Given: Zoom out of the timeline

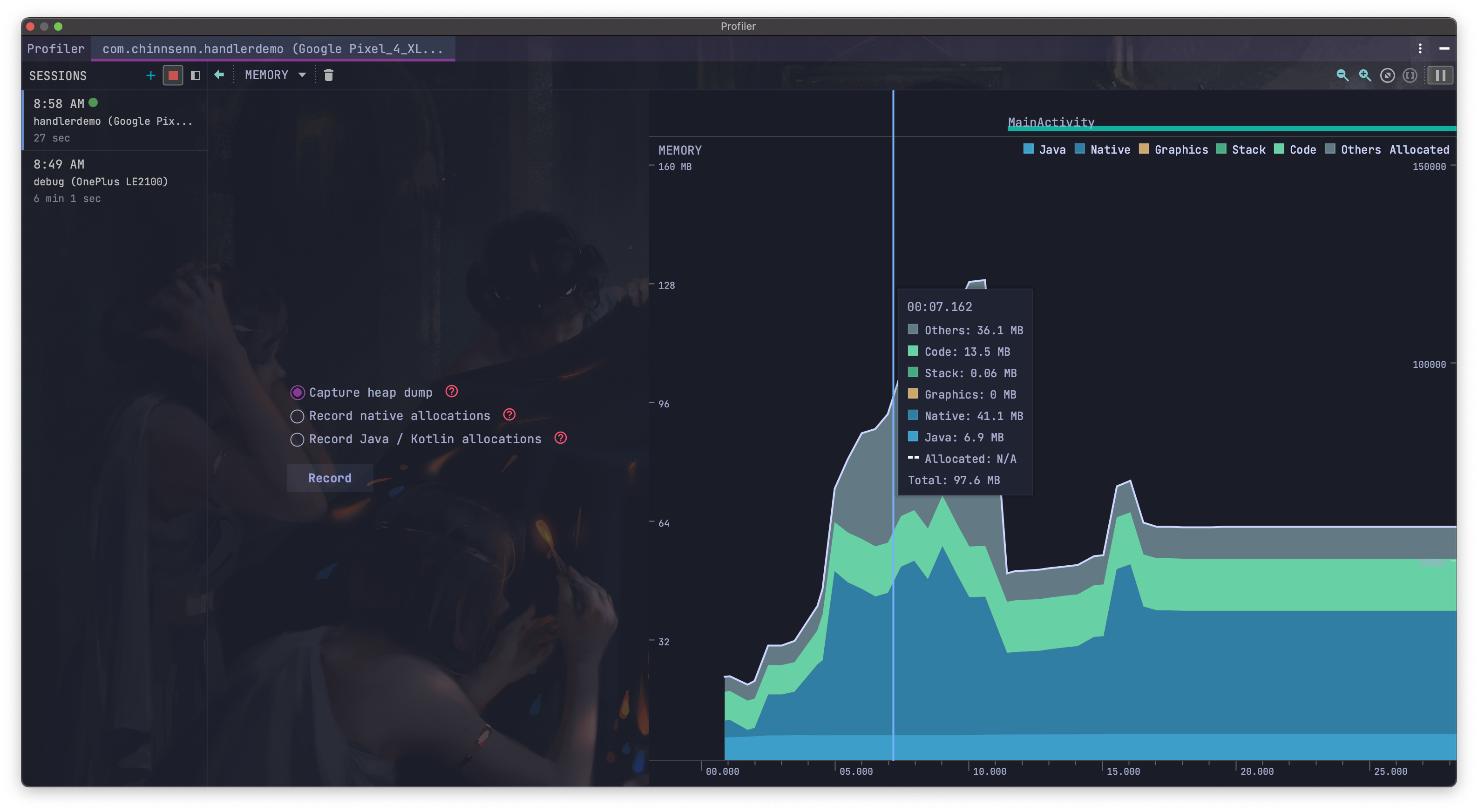Looking at the screenshot, I should pyautogui.click(x=1342, y=75).
